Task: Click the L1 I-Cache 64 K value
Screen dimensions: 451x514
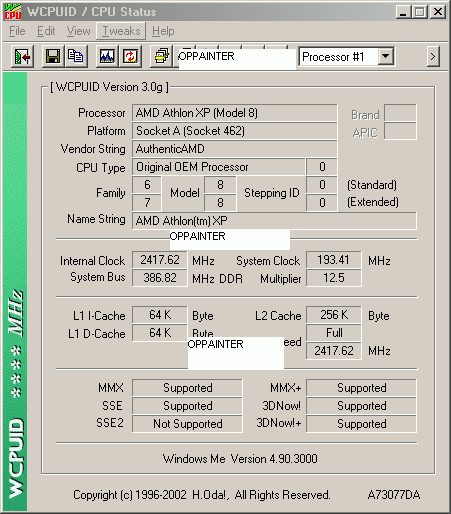Action: point(160,315)
